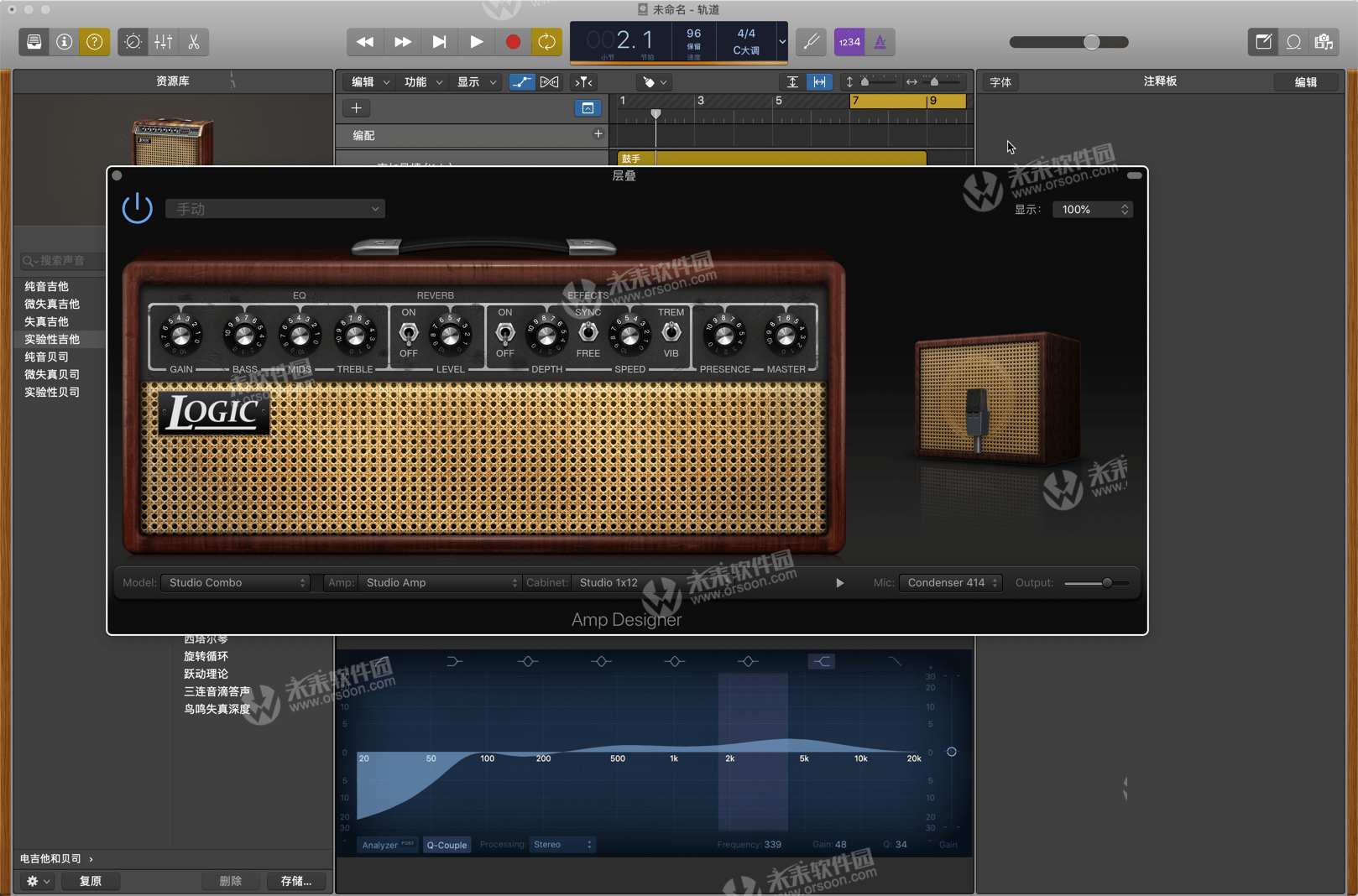The width and height of the screenshot is (1358, 896).
Task: Click the horizontal auto zoom icon
Action: (x=819, y=82)
